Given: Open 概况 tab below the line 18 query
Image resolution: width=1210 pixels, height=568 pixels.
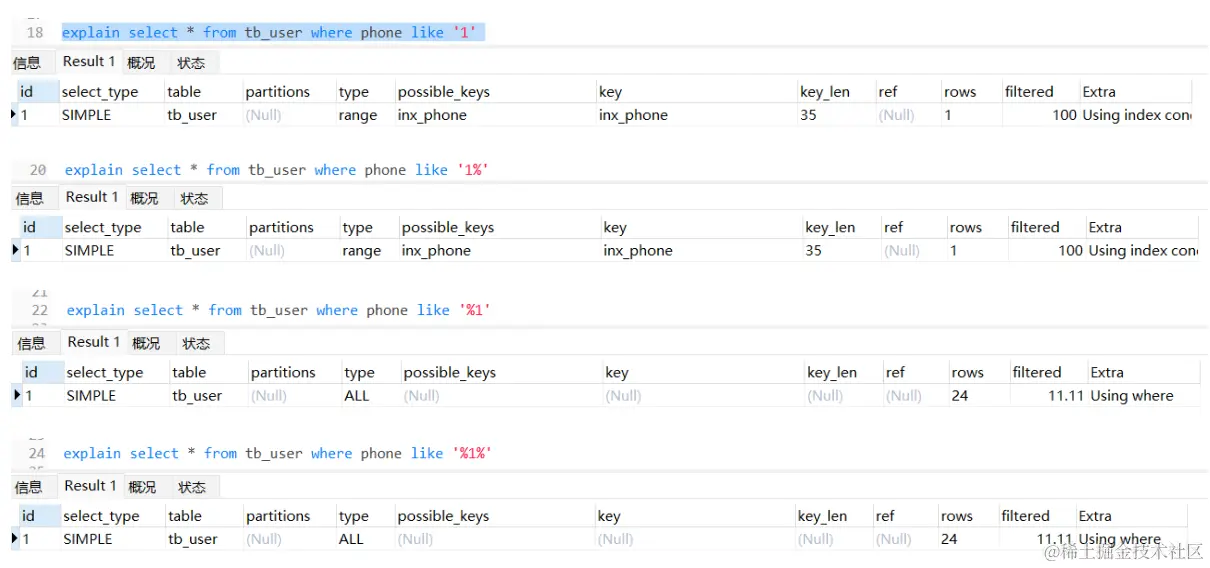Looking at the screenshot, I should point(142,62).
